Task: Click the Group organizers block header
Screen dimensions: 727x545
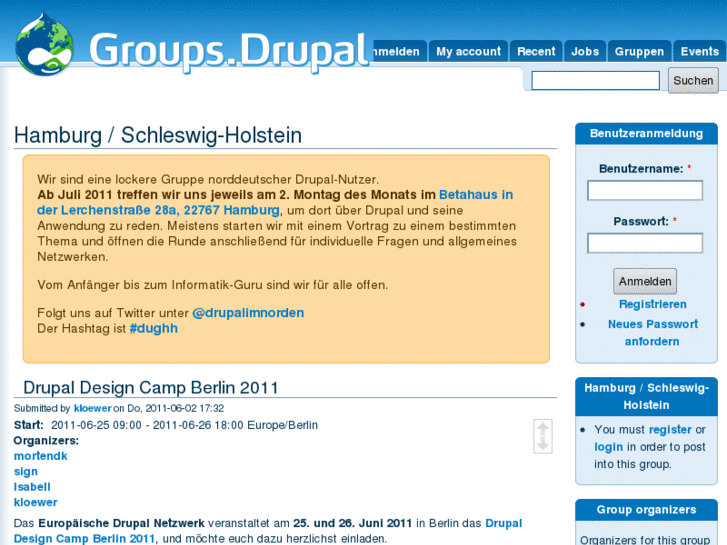Action: coord(646,510)
